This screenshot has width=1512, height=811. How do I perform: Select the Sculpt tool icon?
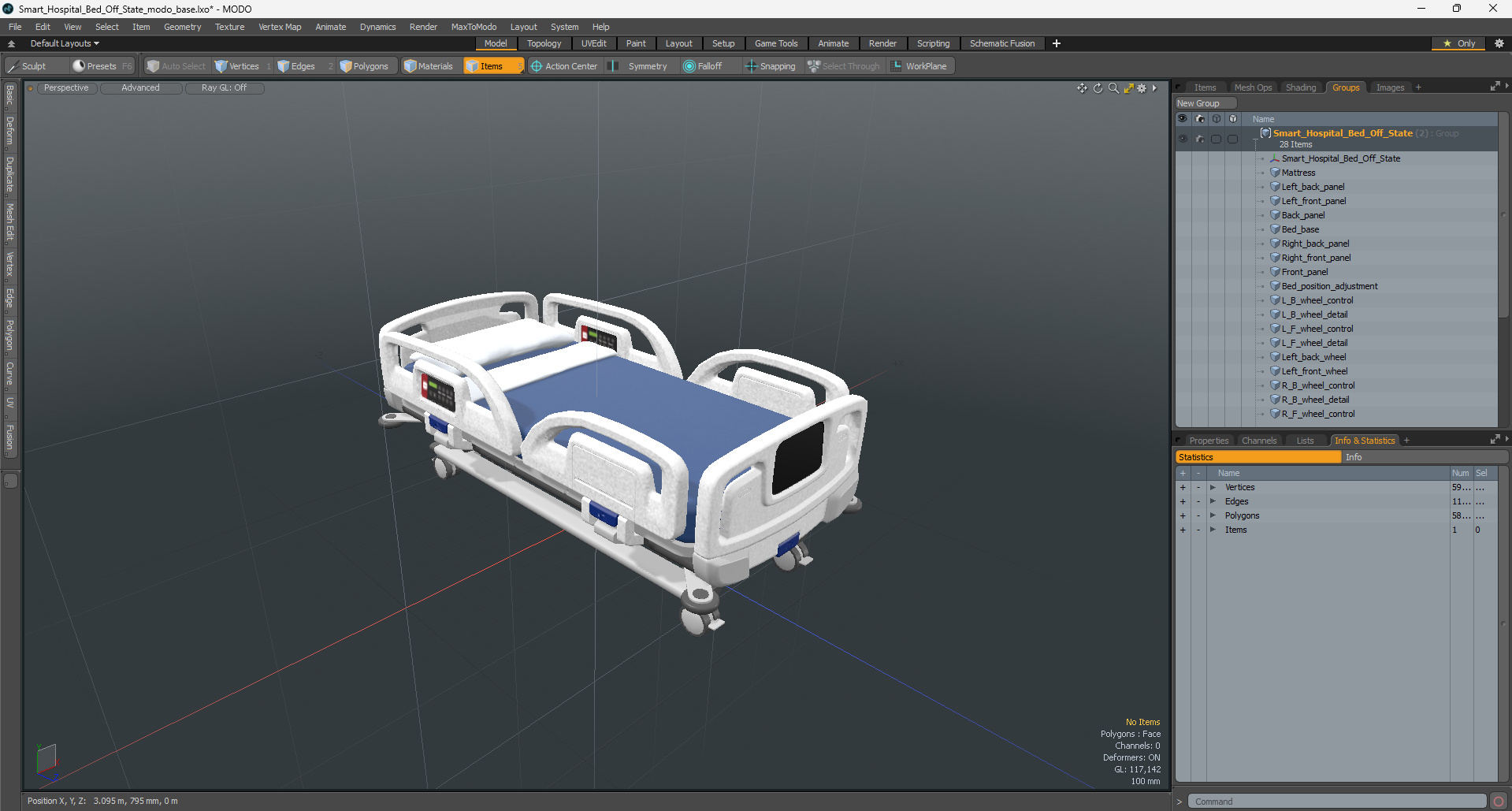coord(13,66)
